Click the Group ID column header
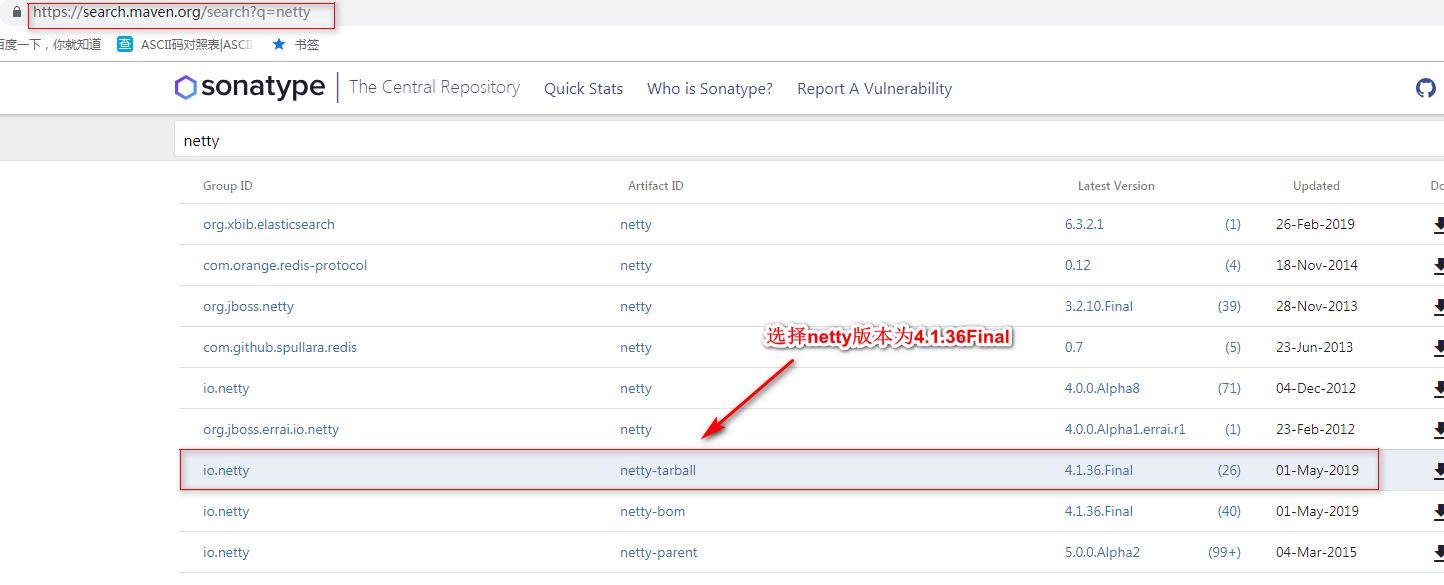 (228, 186)
